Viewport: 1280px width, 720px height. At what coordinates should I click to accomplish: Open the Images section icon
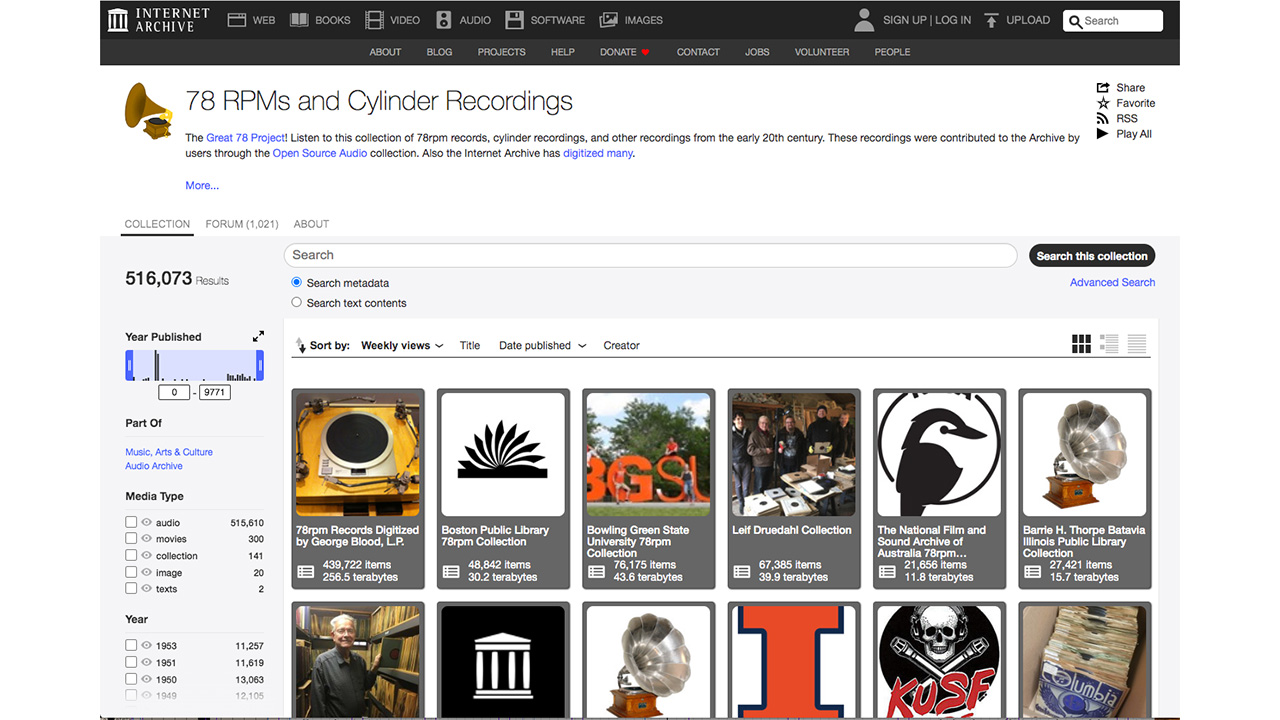click(x=608, y=20)
